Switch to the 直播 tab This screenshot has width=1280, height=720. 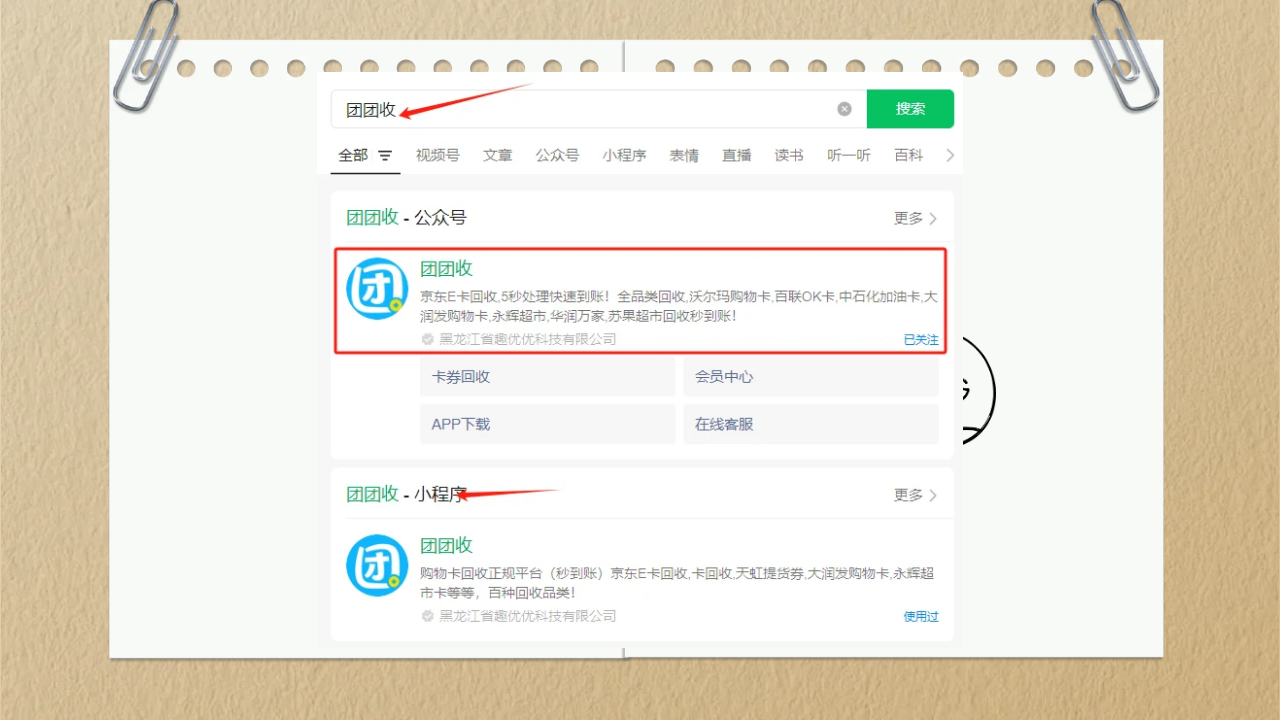click(x=737, y=155)
